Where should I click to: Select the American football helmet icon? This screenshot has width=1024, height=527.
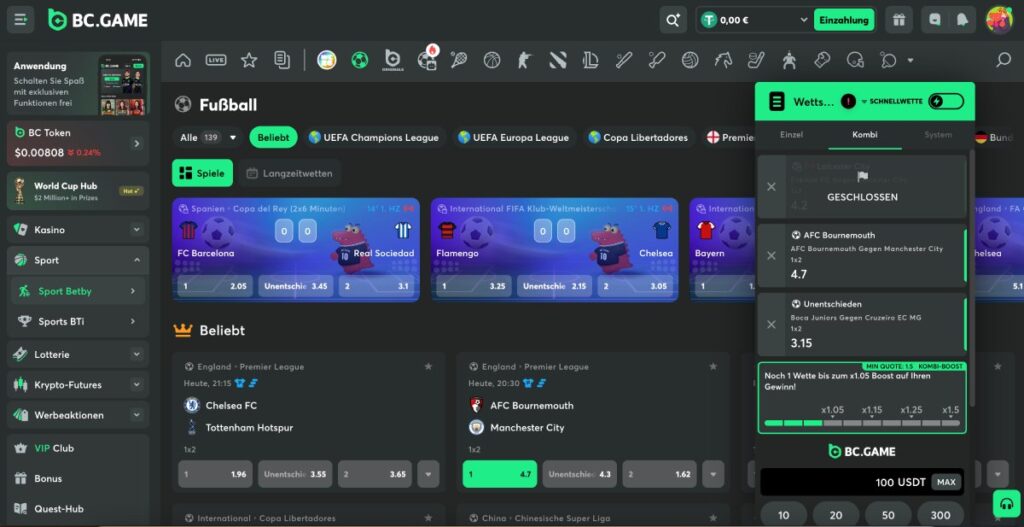(855, 61)
